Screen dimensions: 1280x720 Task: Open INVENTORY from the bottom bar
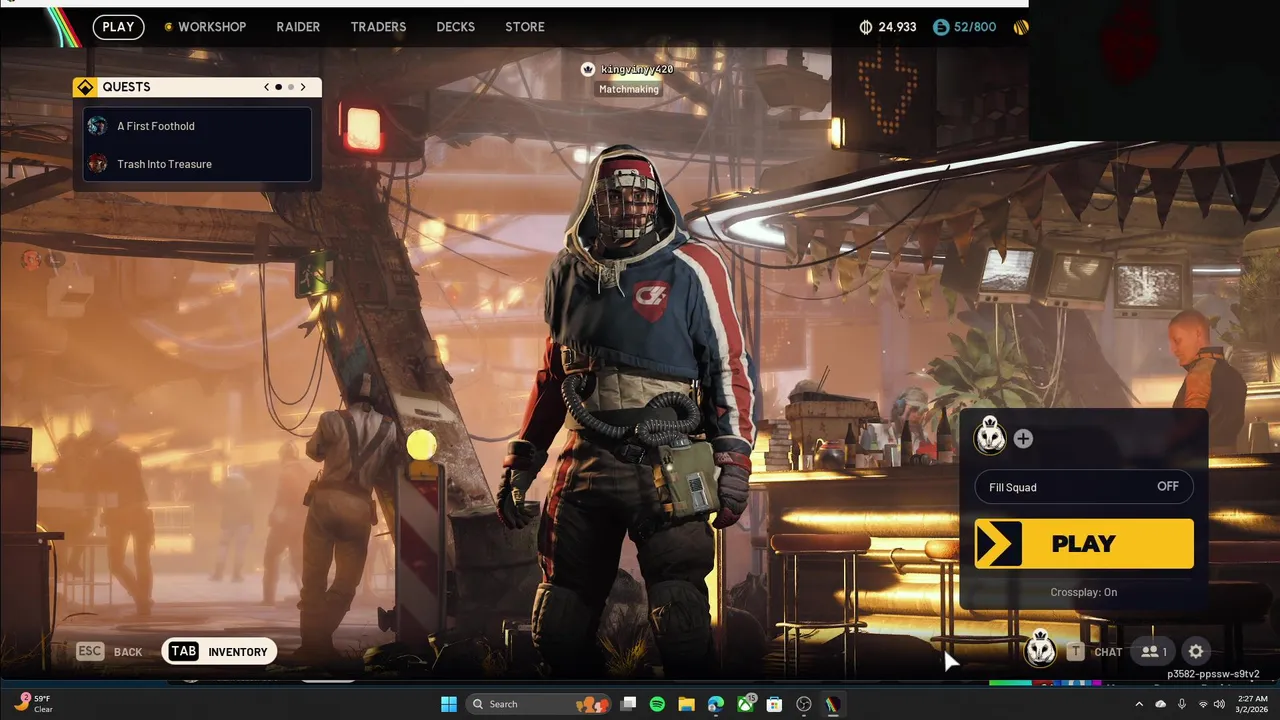(x=219, y=651)
